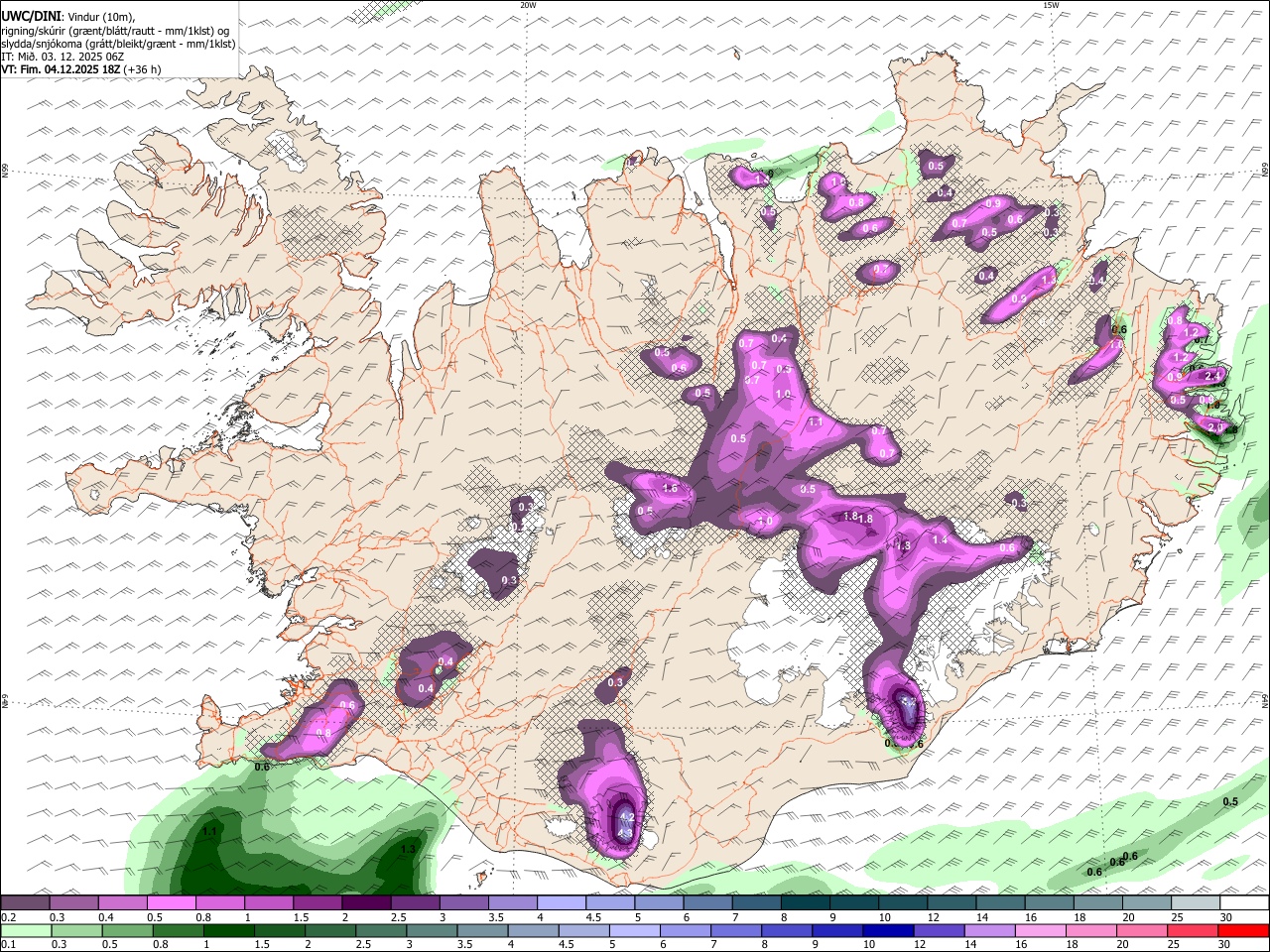Viewport: 1270px width, 952px height.
Task: Click the 'slydda/snjókoma' legend description line
Action: click(118, 44)
